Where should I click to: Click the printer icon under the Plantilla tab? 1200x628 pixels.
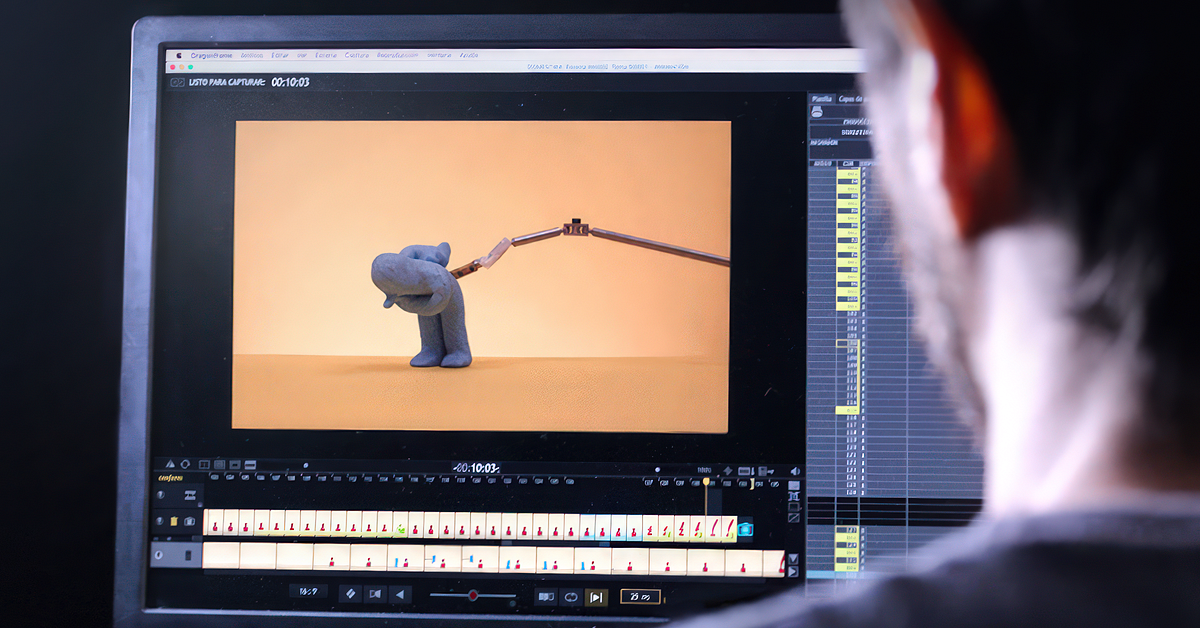point(817,112)
